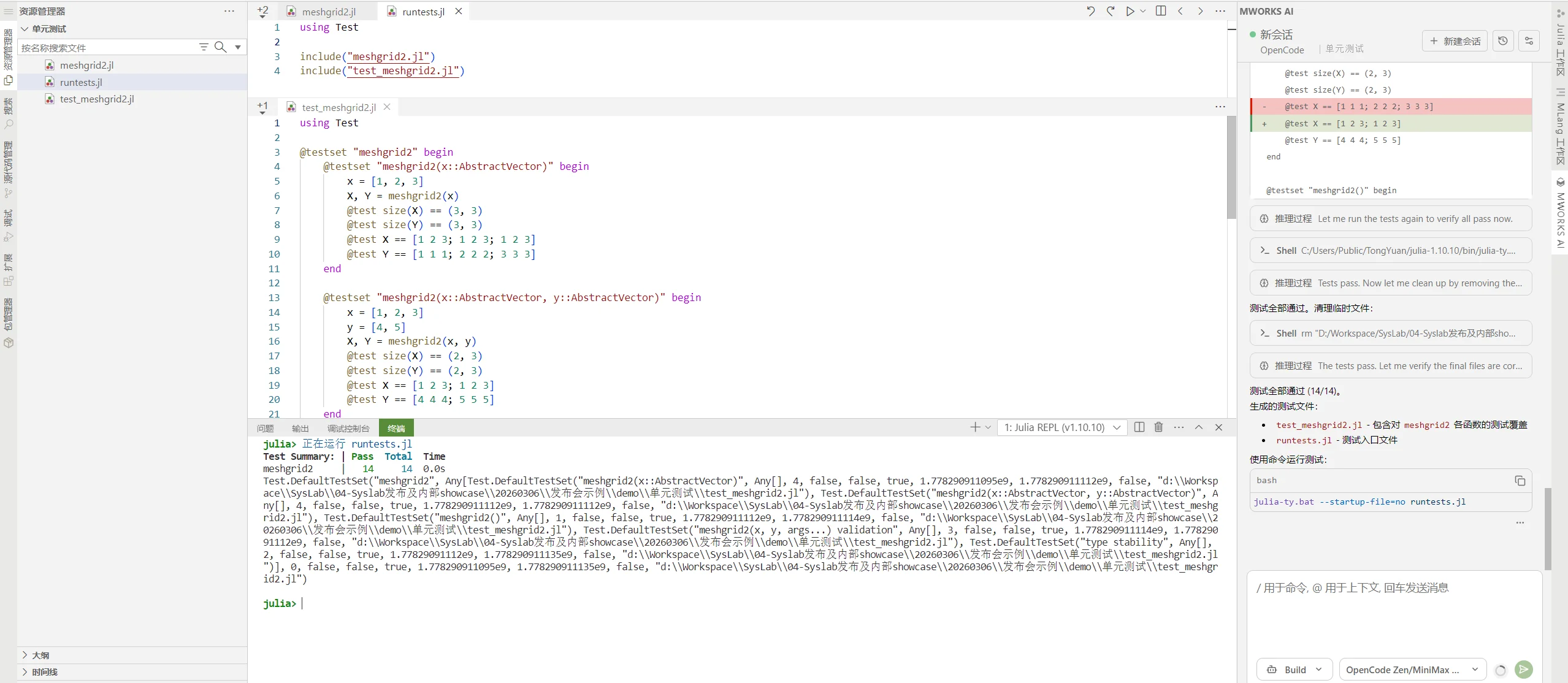Viewport: 1568px width, 683px height.
Task: Add a new terminal with plus icon
Action: [x=975, y=427]
